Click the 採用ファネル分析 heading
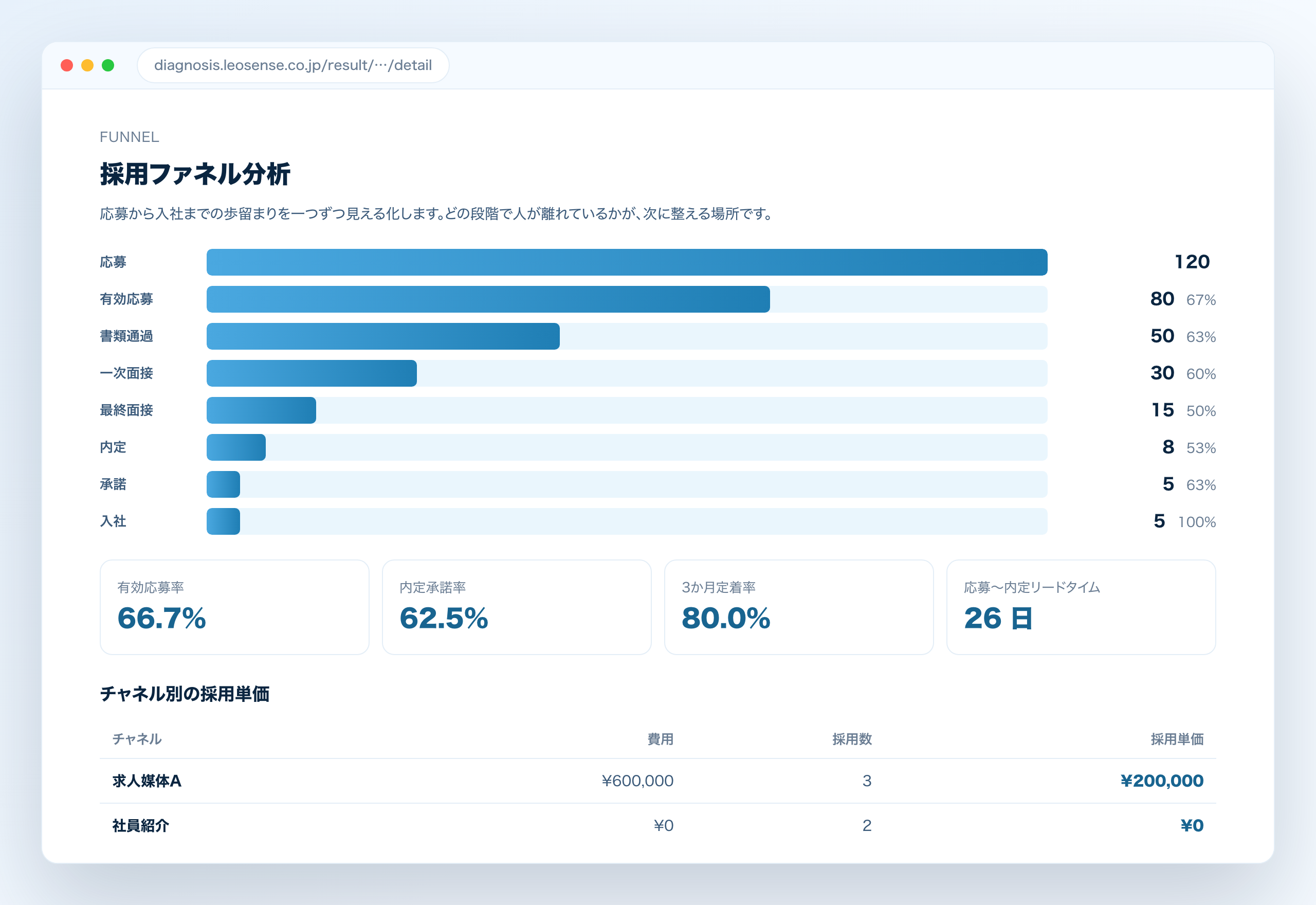The width and height of the screenshot is (1316, 905). [195, 173]
